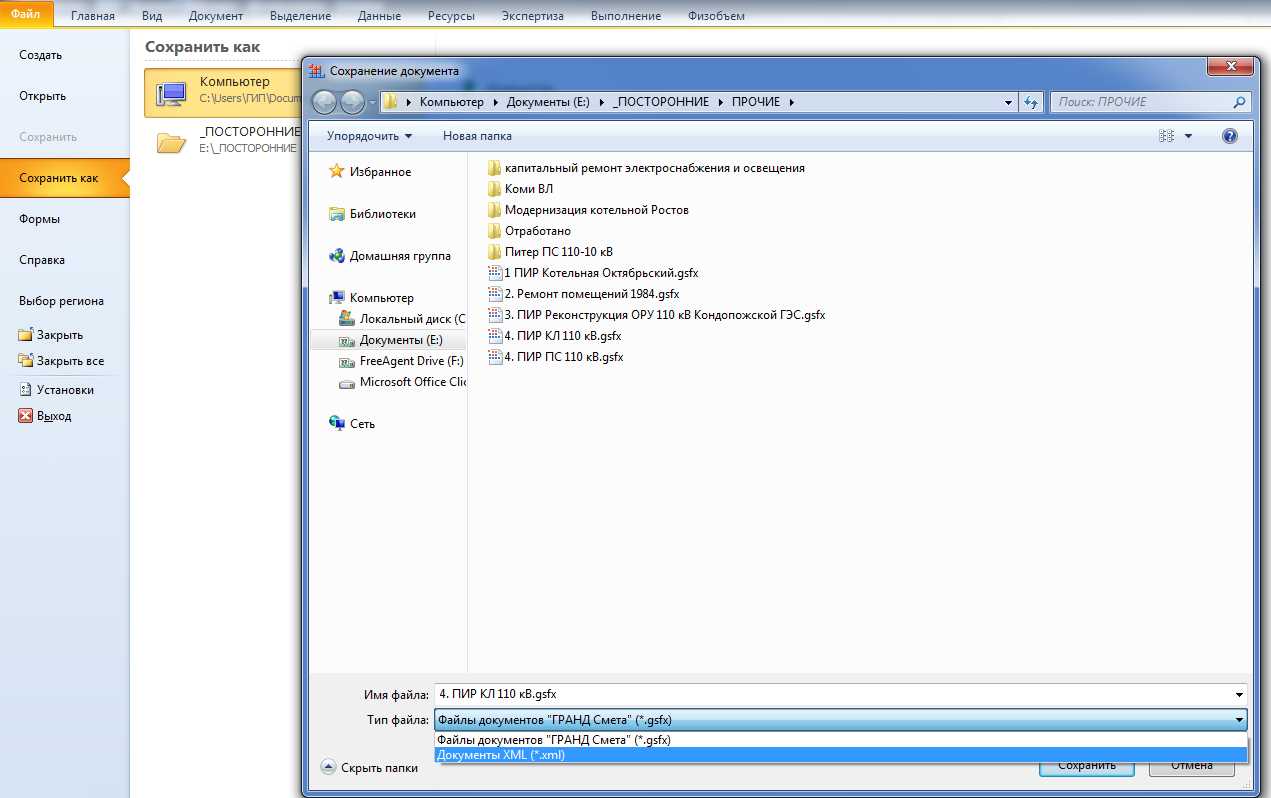The width and height of the screenshot is (1271, 798).
Task: Click the Имя файла text field
Action: [830, 694]
